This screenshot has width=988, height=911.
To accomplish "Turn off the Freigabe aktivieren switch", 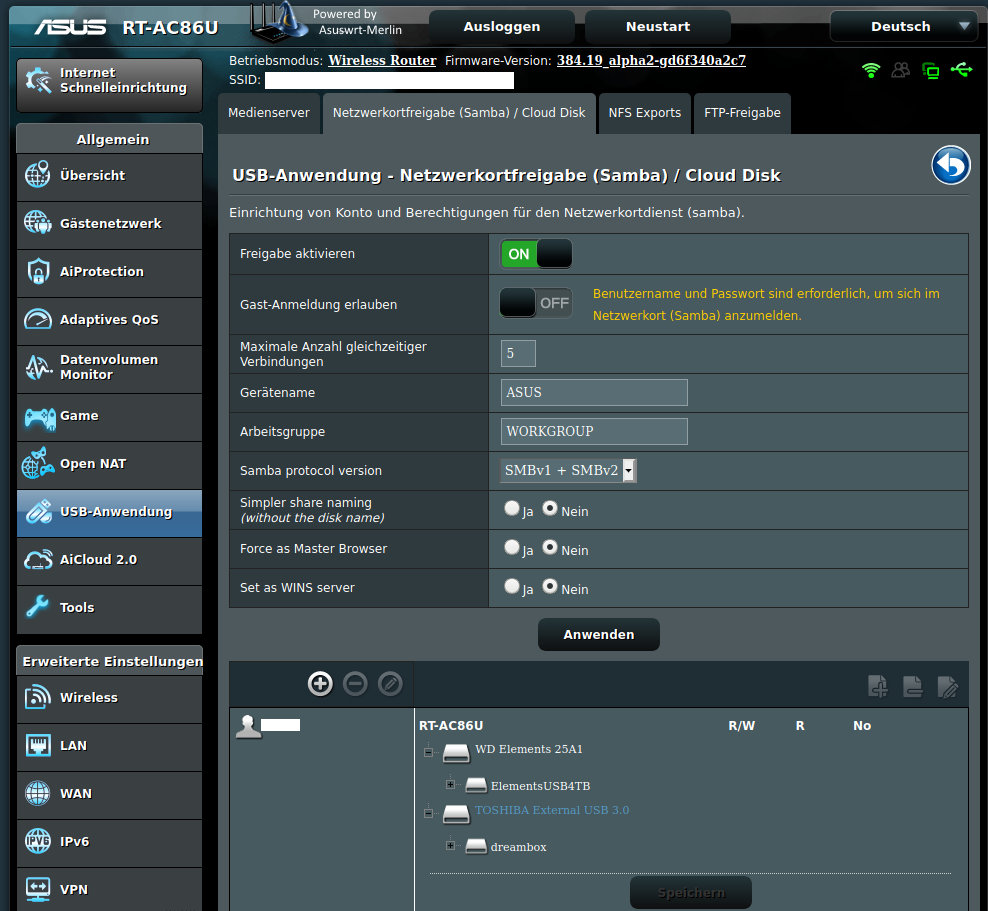I will tap(536, 254).
